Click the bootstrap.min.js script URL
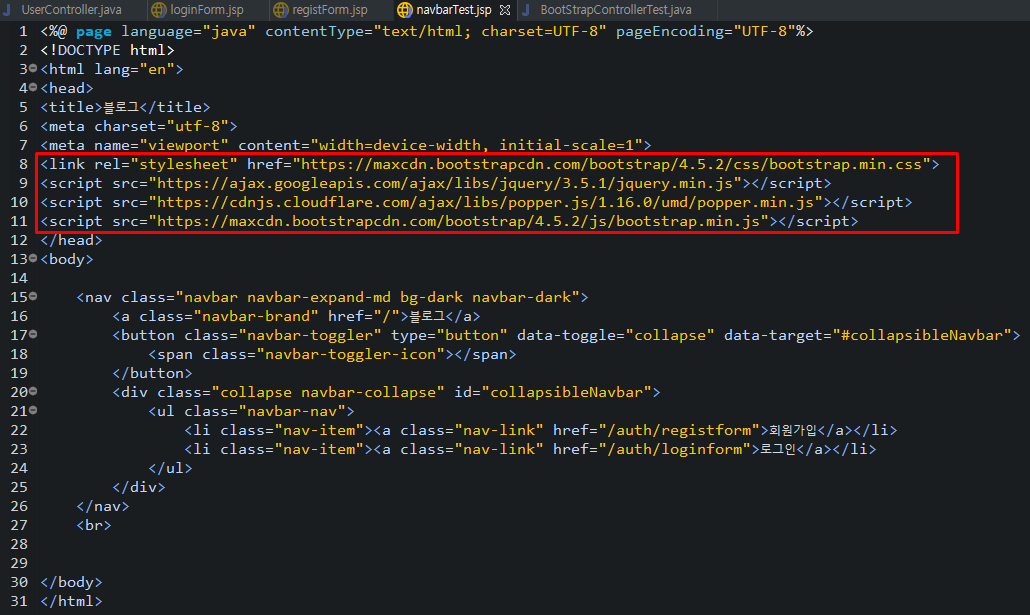The image size is (1030, 615). [x=459, y=221]
